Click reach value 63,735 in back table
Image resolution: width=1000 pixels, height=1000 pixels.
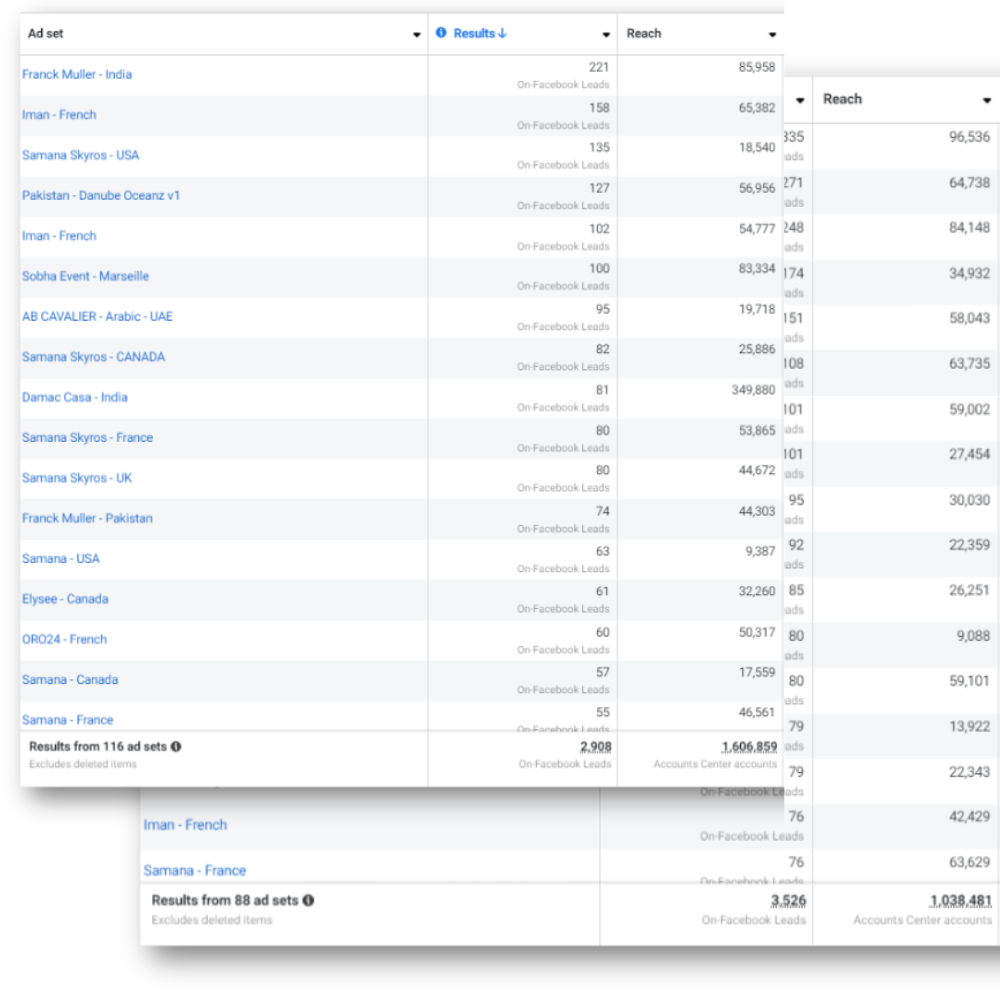click(x=969, y=364)
